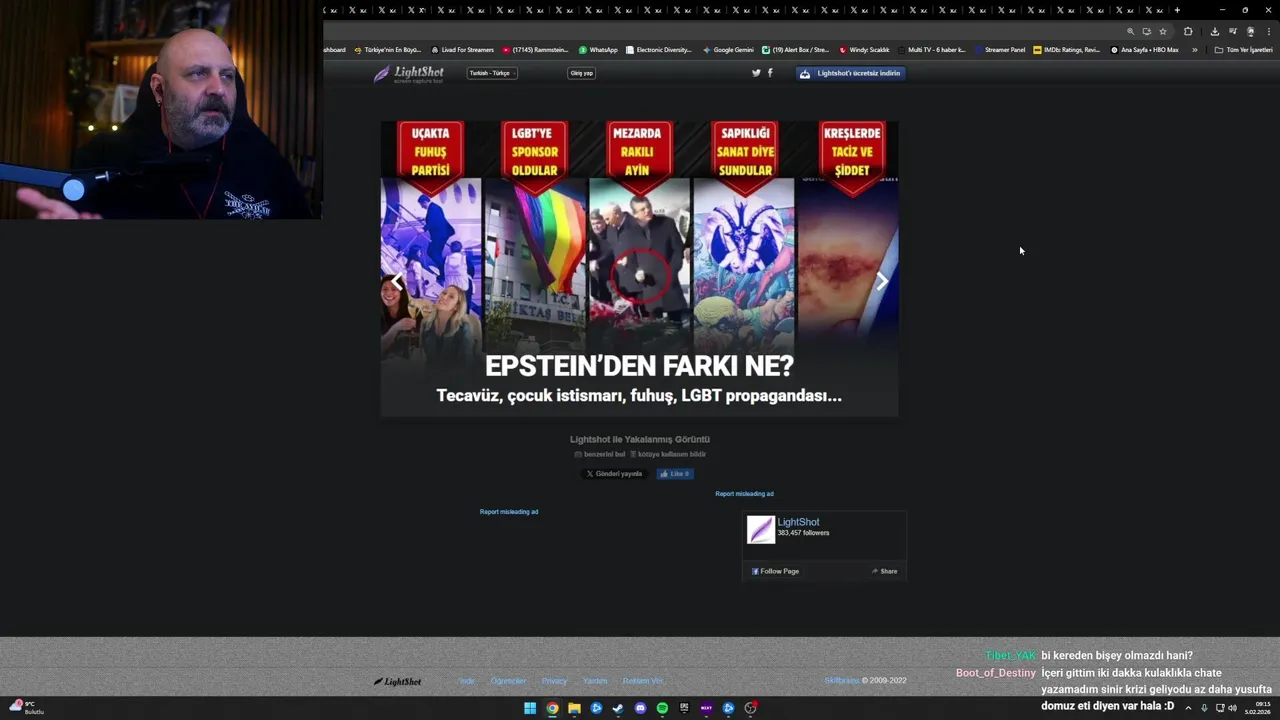Open the Google Gemini bookmark
The height and width of the screenshot is (720, 1280).
[728, 50]
